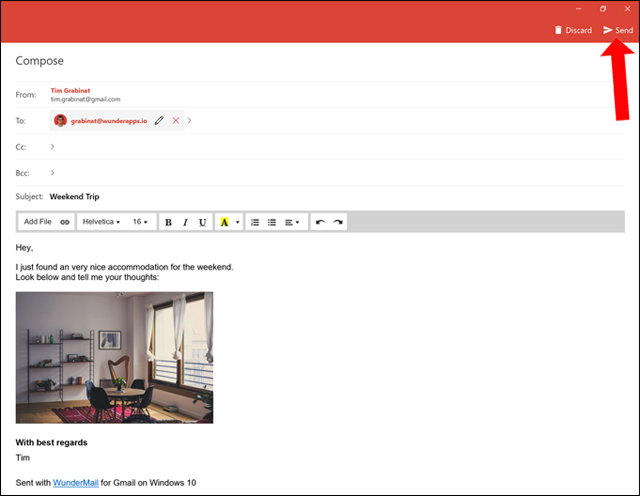Click the recipient address grabinat@wunderapps.io
The image size is (640, 496).
click(109, 121)
